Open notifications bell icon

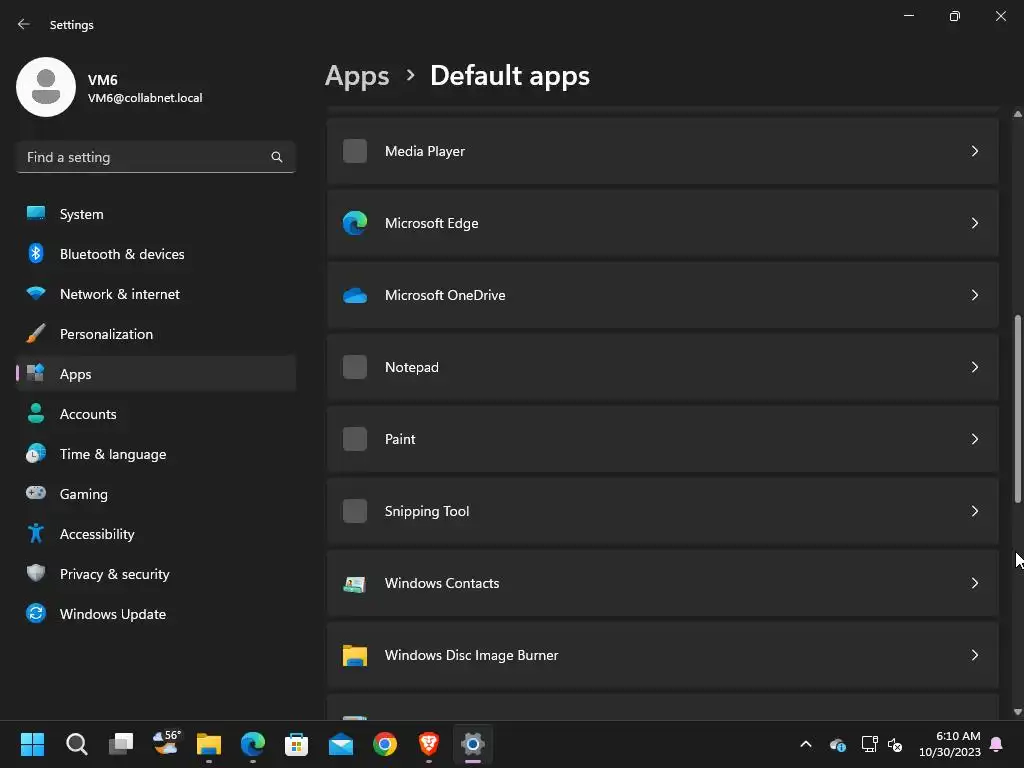(x=997, y=744)
